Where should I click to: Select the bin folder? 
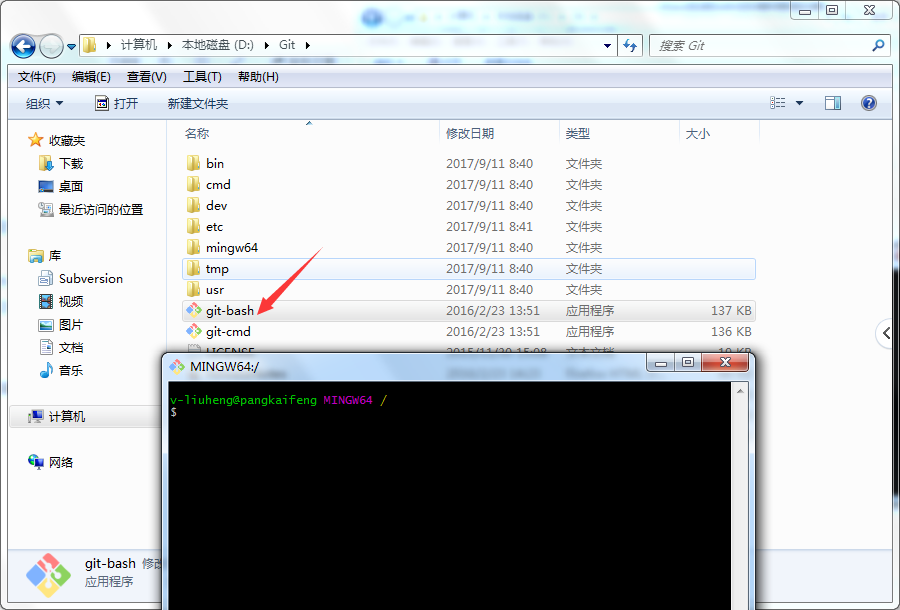[x=469, y=164]
